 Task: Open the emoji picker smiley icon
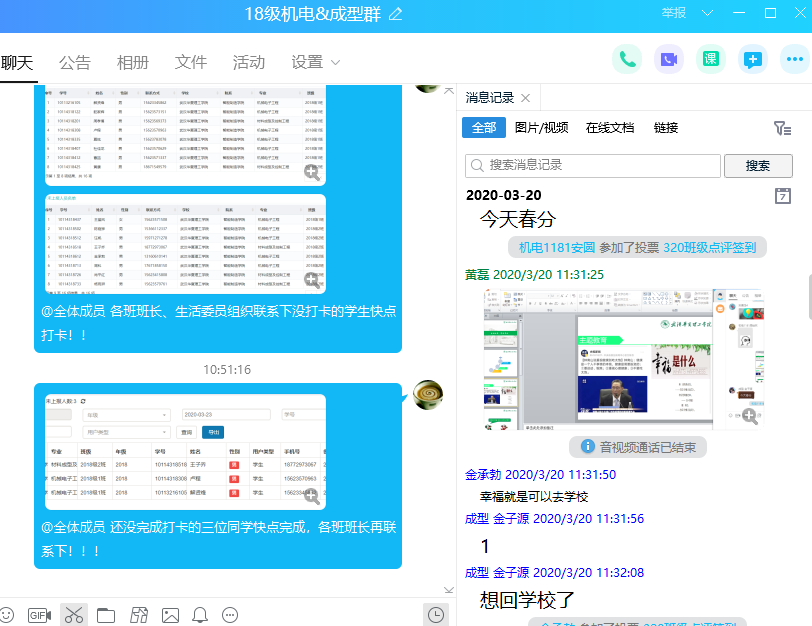tap(7, 615)
